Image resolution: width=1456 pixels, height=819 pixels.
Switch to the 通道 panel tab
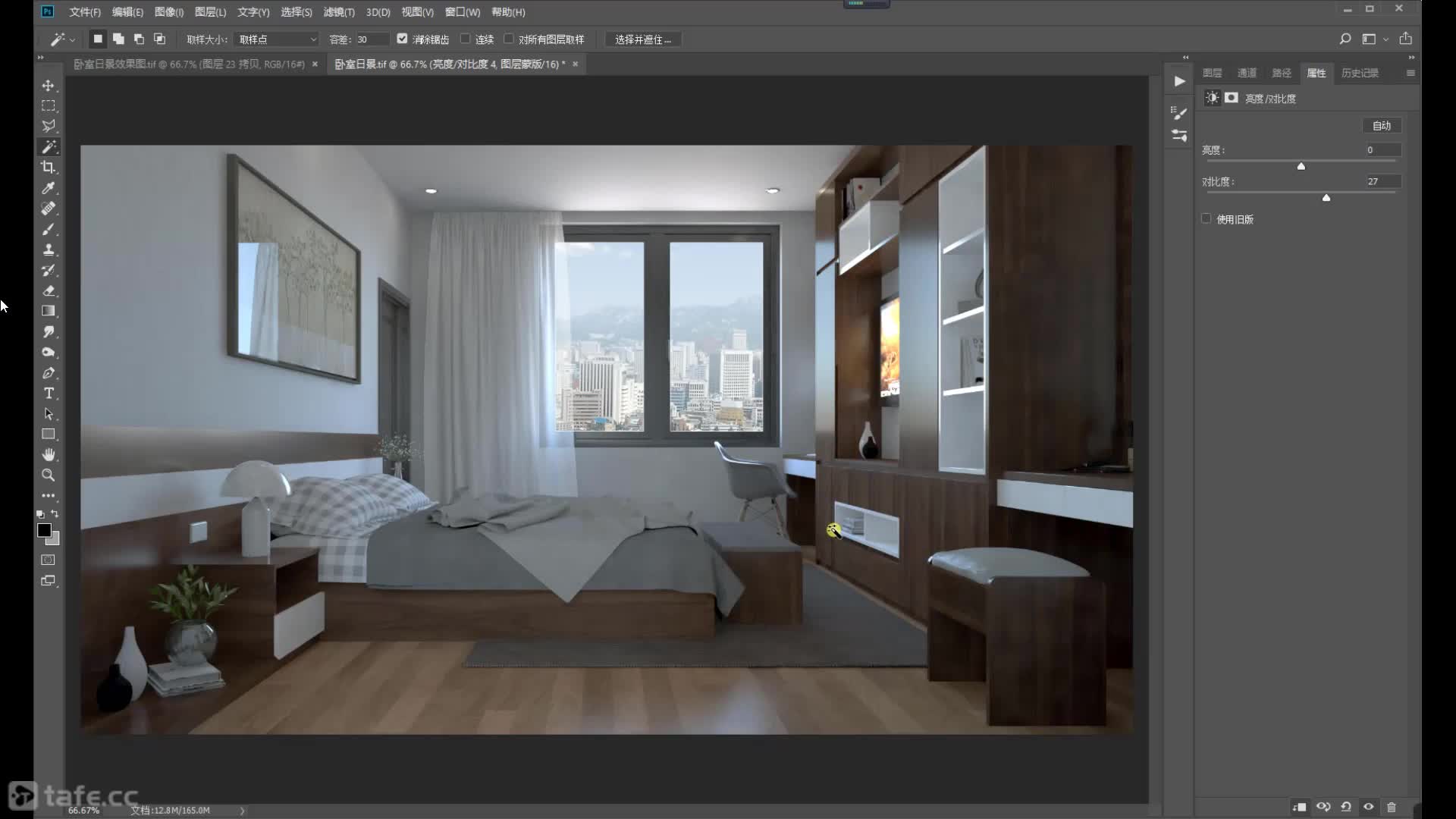click(x=1247, y=73)
